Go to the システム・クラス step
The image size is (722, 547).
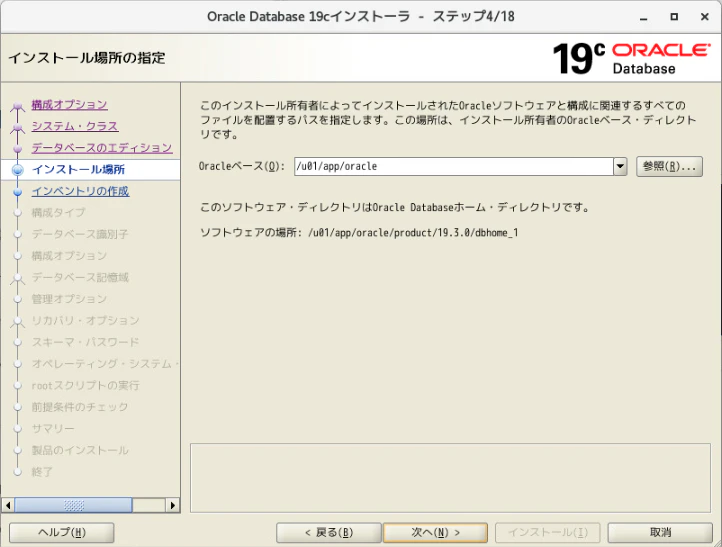tap(75, 126)
